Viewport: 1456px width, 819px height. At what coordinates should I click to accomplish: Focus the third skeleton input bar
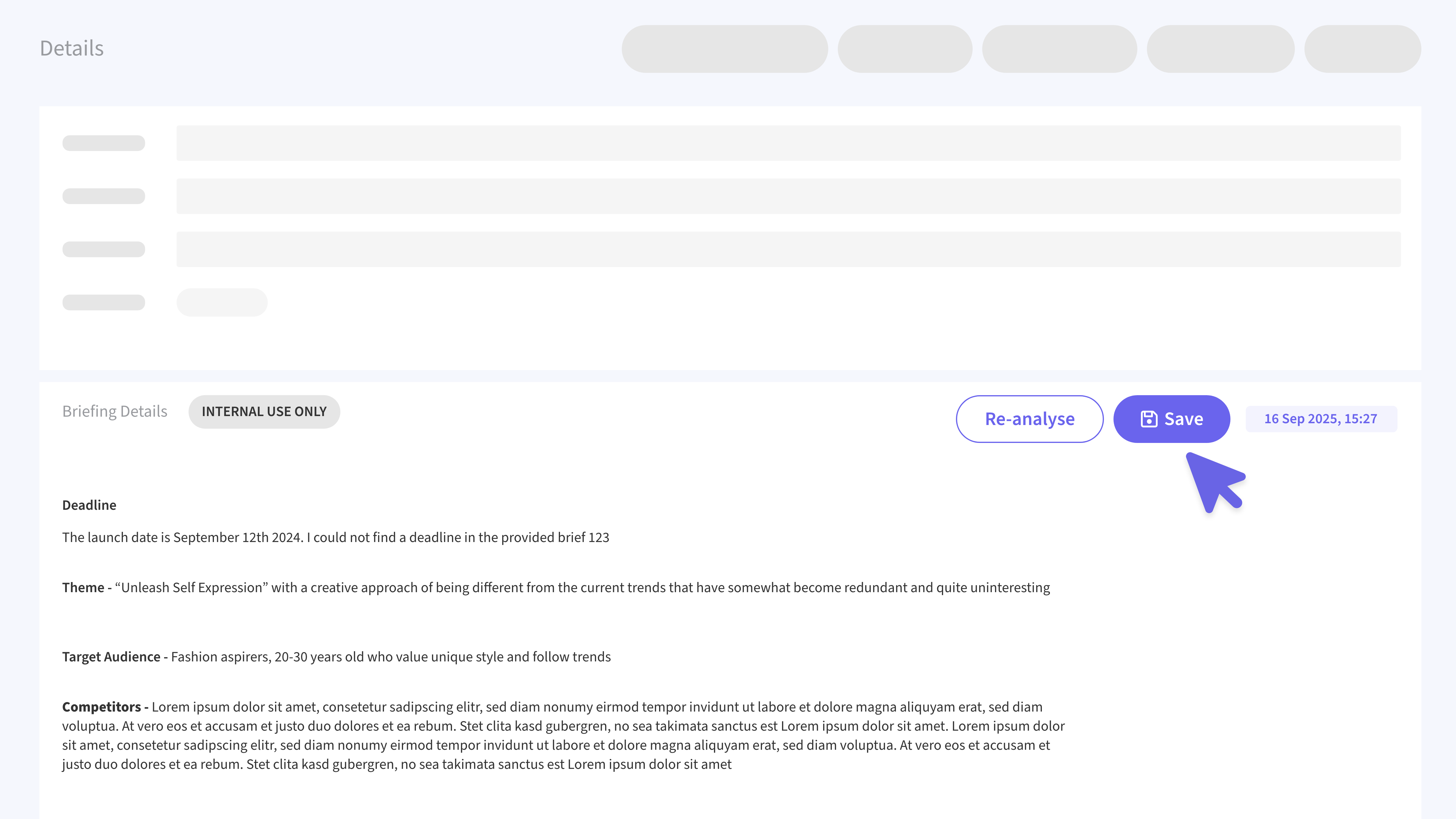(788, 250)
